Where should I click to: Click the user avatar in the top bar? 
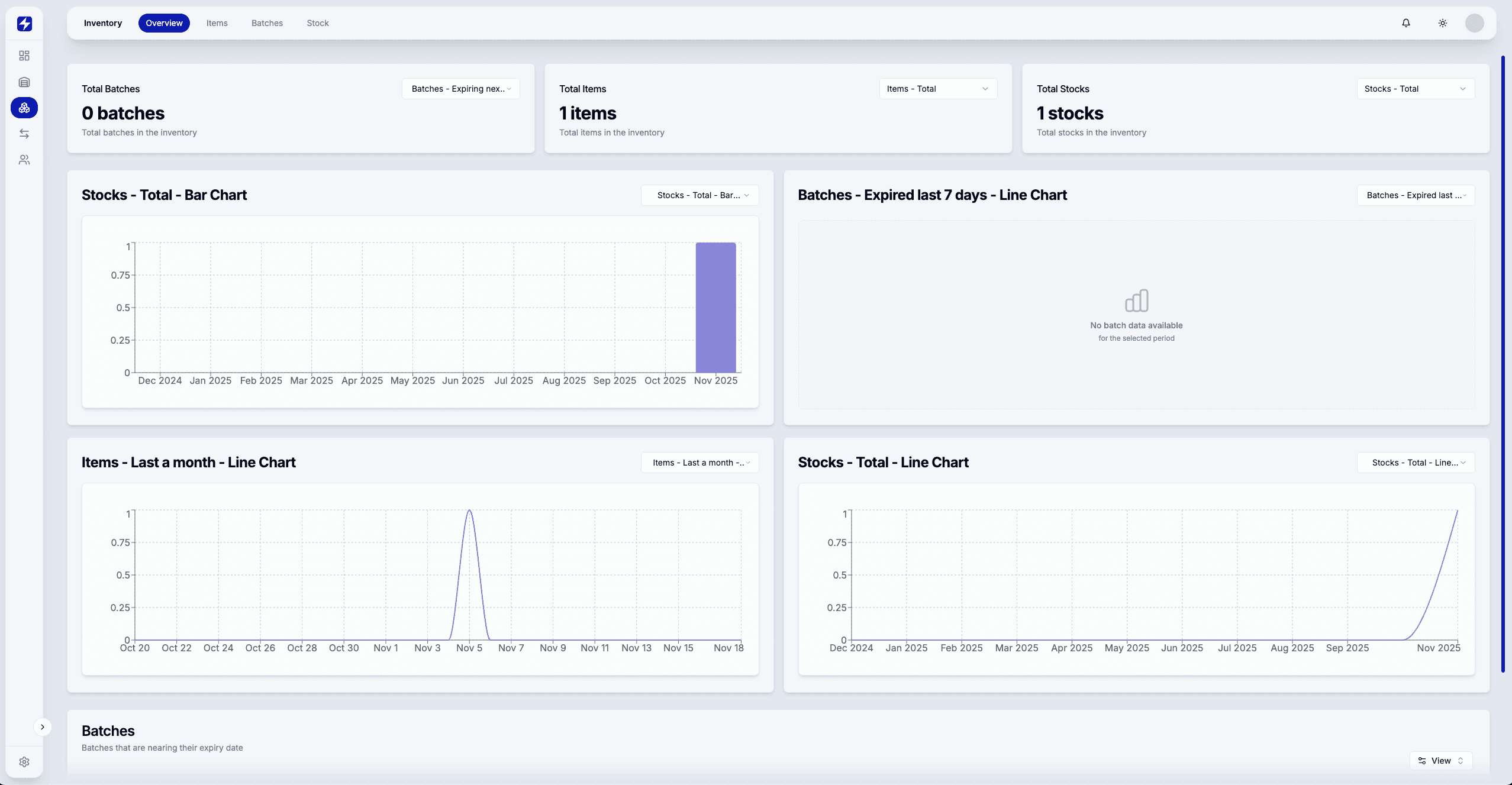click(x=1475, y=23)
